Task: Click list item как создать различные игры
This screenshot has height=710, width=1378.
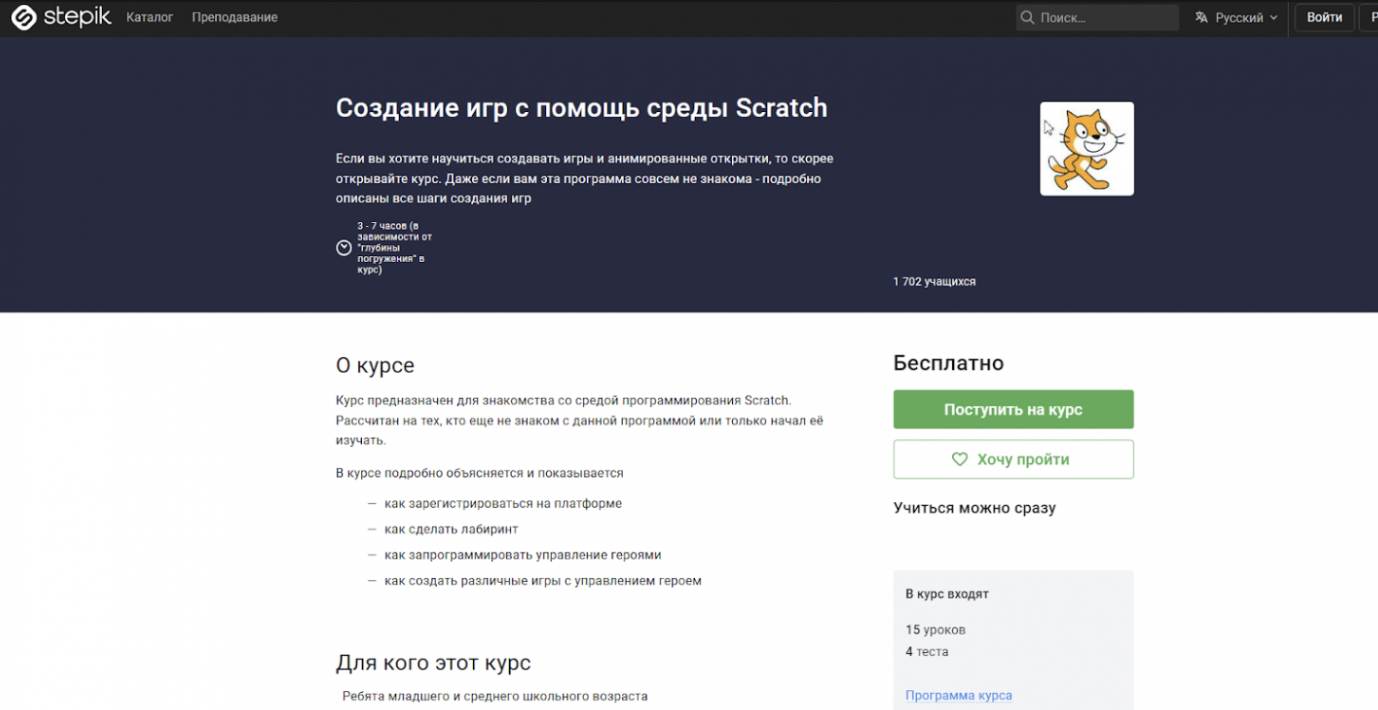Action: coord(543,581)
